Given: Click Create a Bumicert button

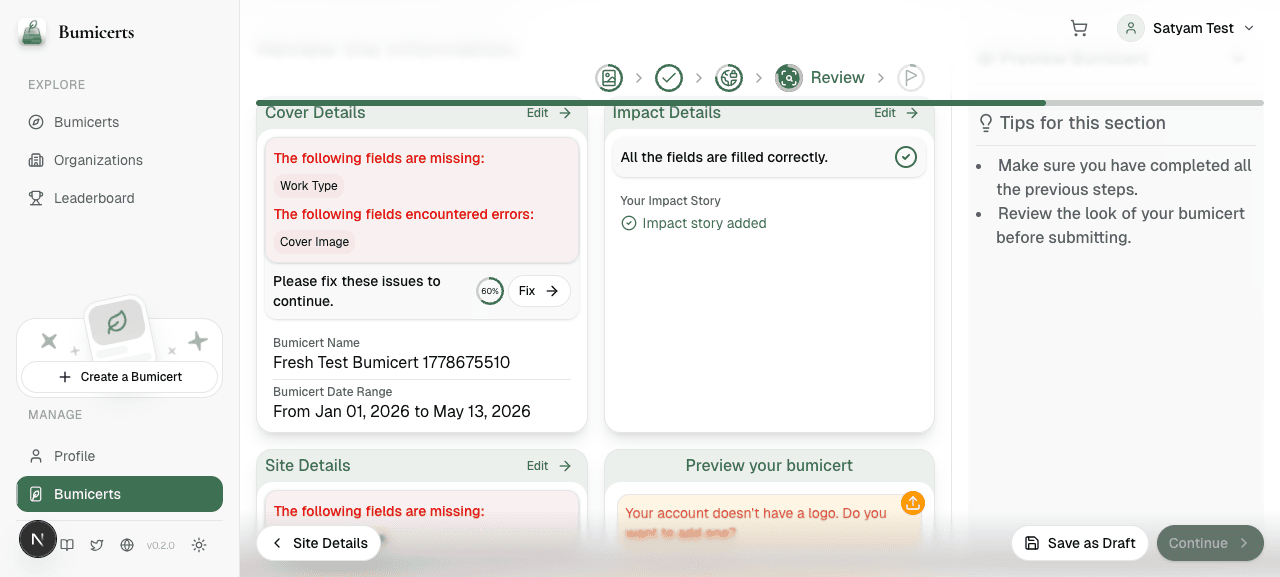Looking at the screenshot, I should (x=120, y=377).
